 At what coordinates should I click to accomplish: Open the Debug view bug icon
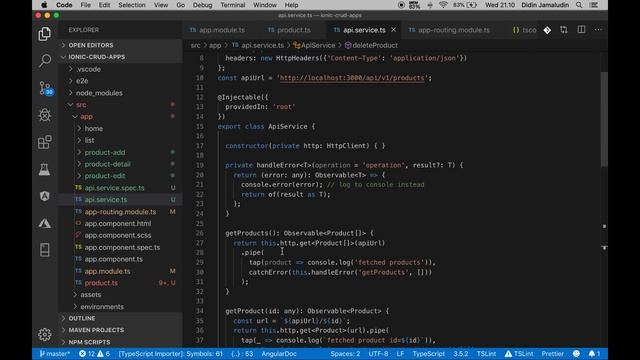pyautogui.click(x=44, y=115)
